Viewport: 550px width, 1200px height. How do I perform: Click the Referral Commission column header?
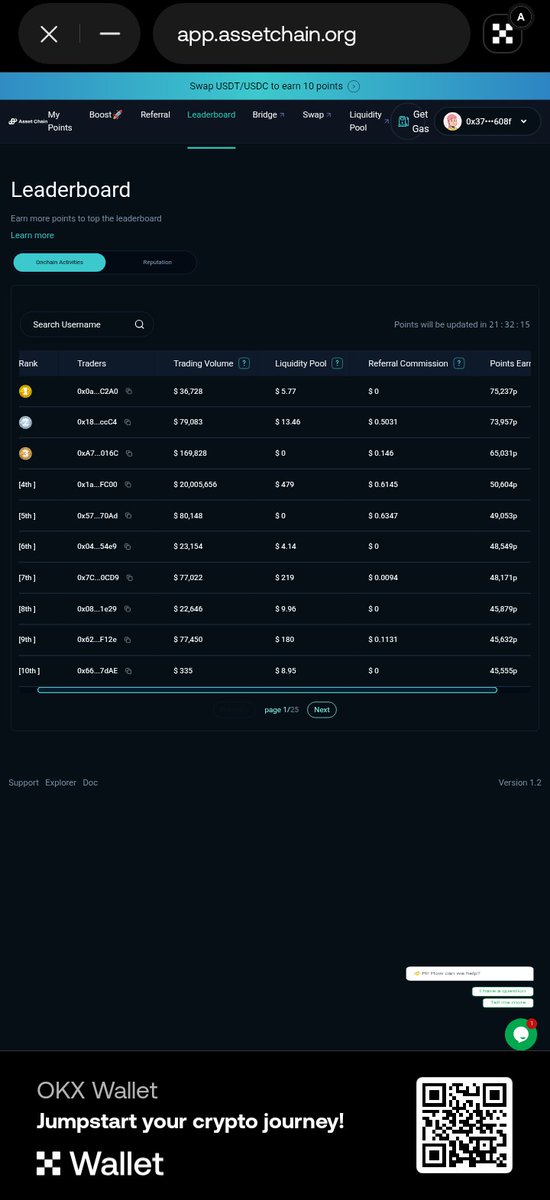point(408,363)
